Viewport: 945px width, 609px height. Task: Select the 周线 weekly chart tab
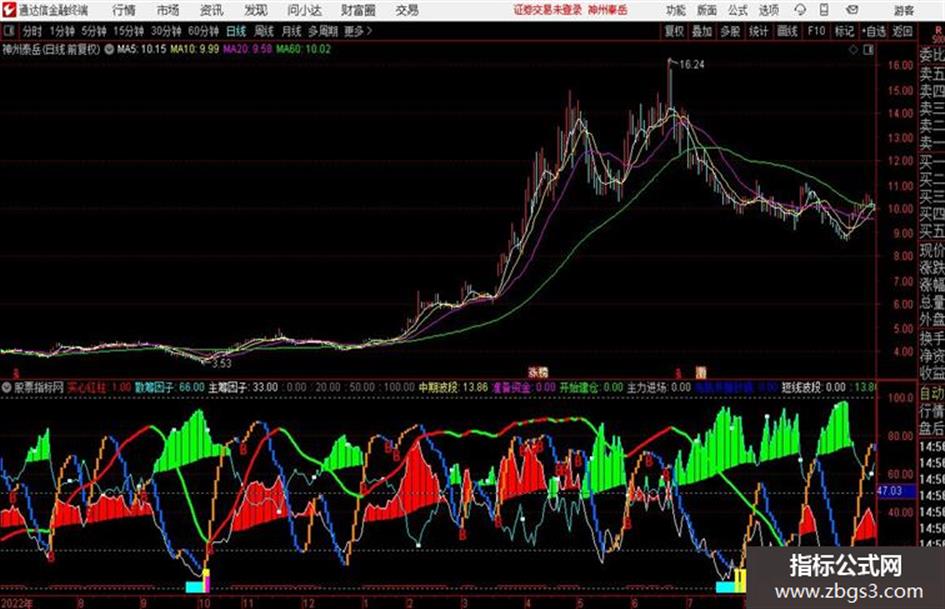263,31
